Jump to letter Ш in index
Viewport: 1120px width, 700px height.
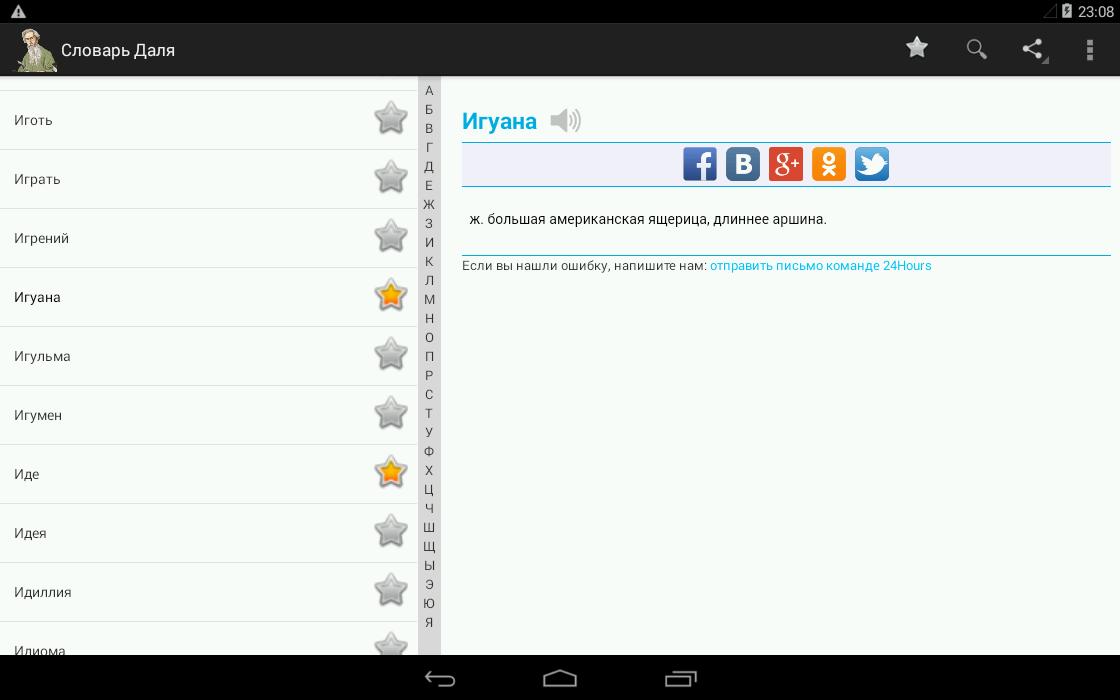(429, 527)
